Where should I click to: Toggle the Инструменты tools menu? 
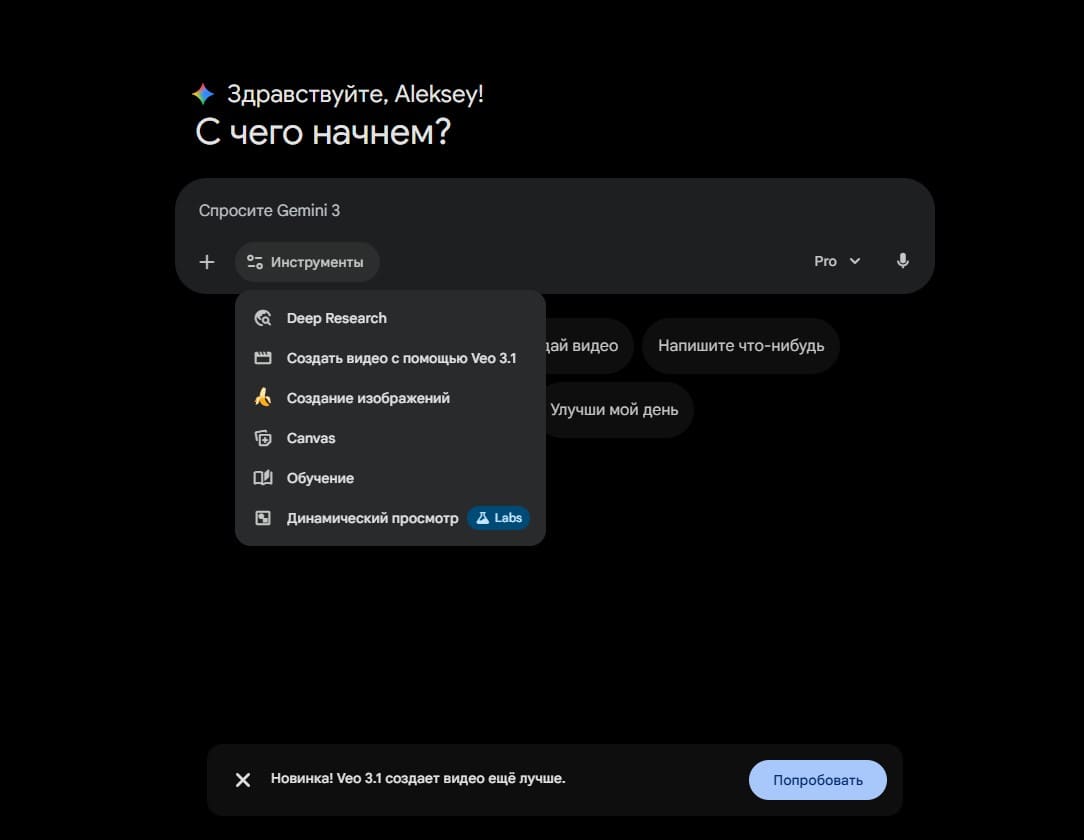[x=306, y=261]
